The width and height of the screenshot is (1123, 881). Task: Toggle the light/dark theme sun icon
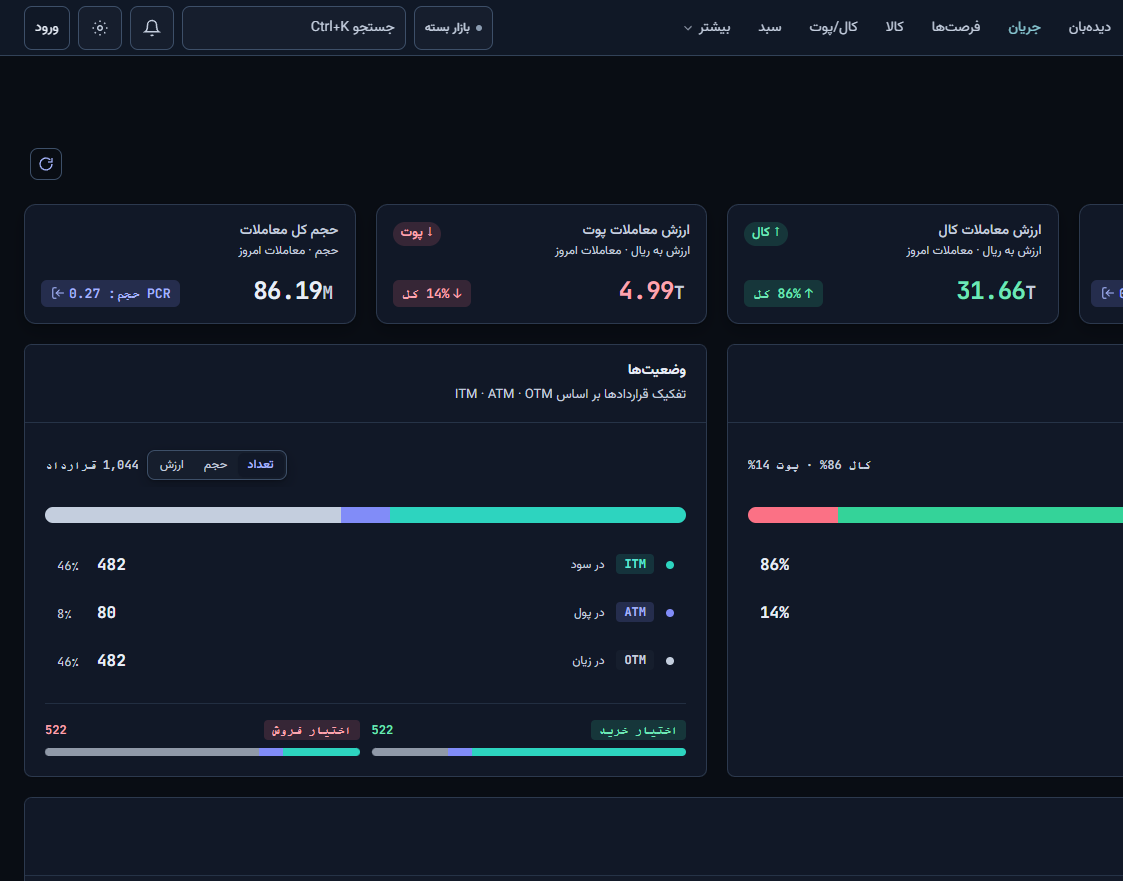100,28
